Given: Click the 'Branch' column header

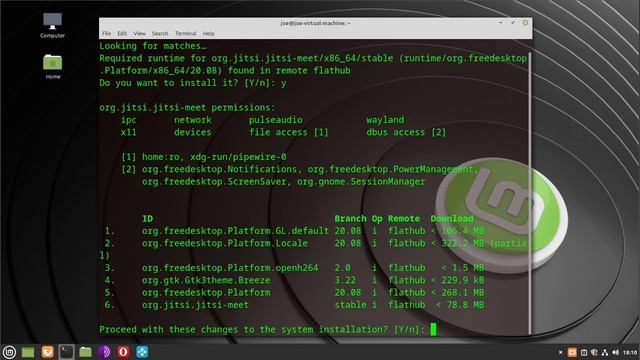Looking at the screenshot, I should (350, 219).
